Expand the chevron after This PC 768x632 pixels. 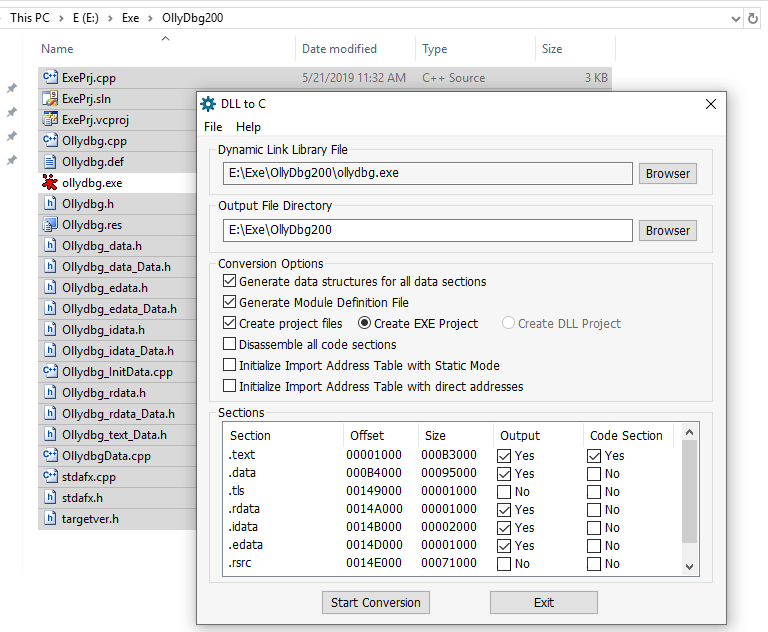pos(61,19)
